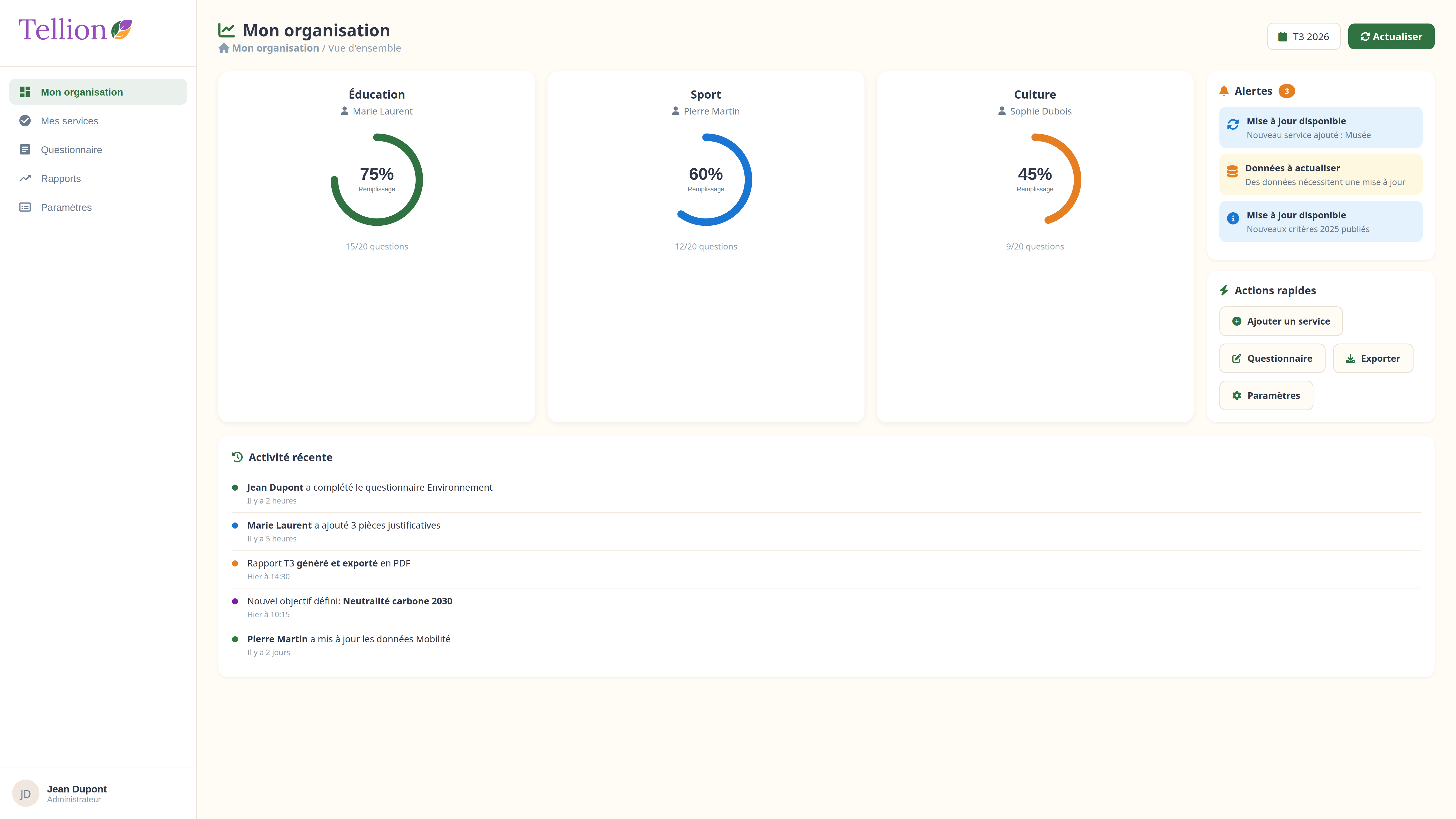Click the Mon organisation breadcrumb link
The height and width of the screenshot is (819, 1456).
pos(275,48)
